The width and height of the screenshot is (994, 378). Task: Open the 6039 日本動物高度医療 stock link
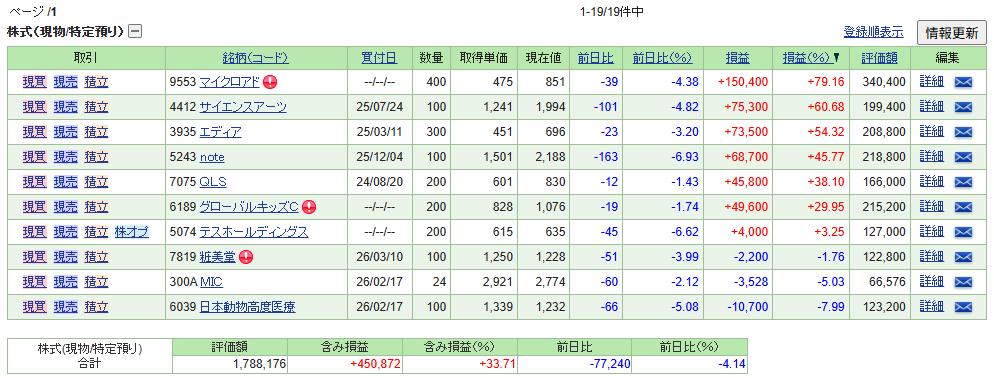coord(247,308)
